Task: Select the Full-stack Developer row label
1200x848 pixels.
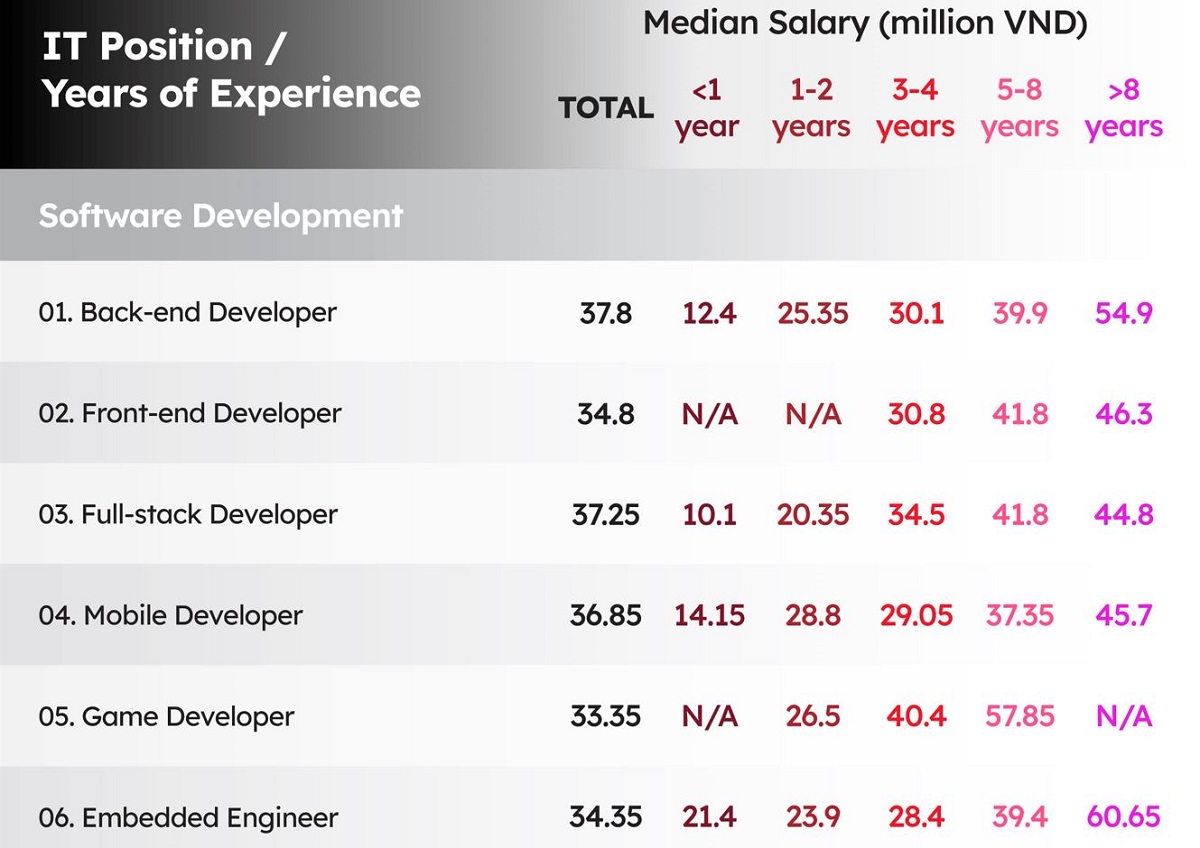Action: tap(188, 515)
